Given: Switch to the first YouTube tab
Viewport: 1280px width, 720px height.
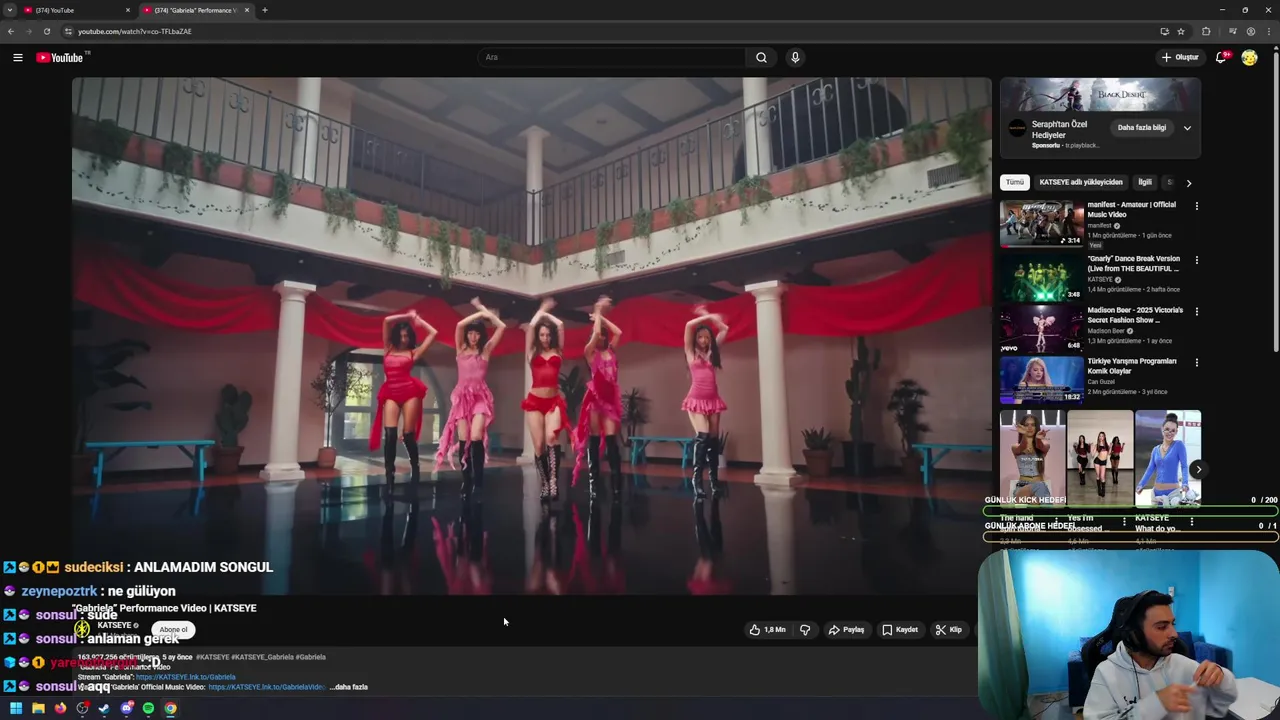Looking at the screenshot, I should [75, 10].
